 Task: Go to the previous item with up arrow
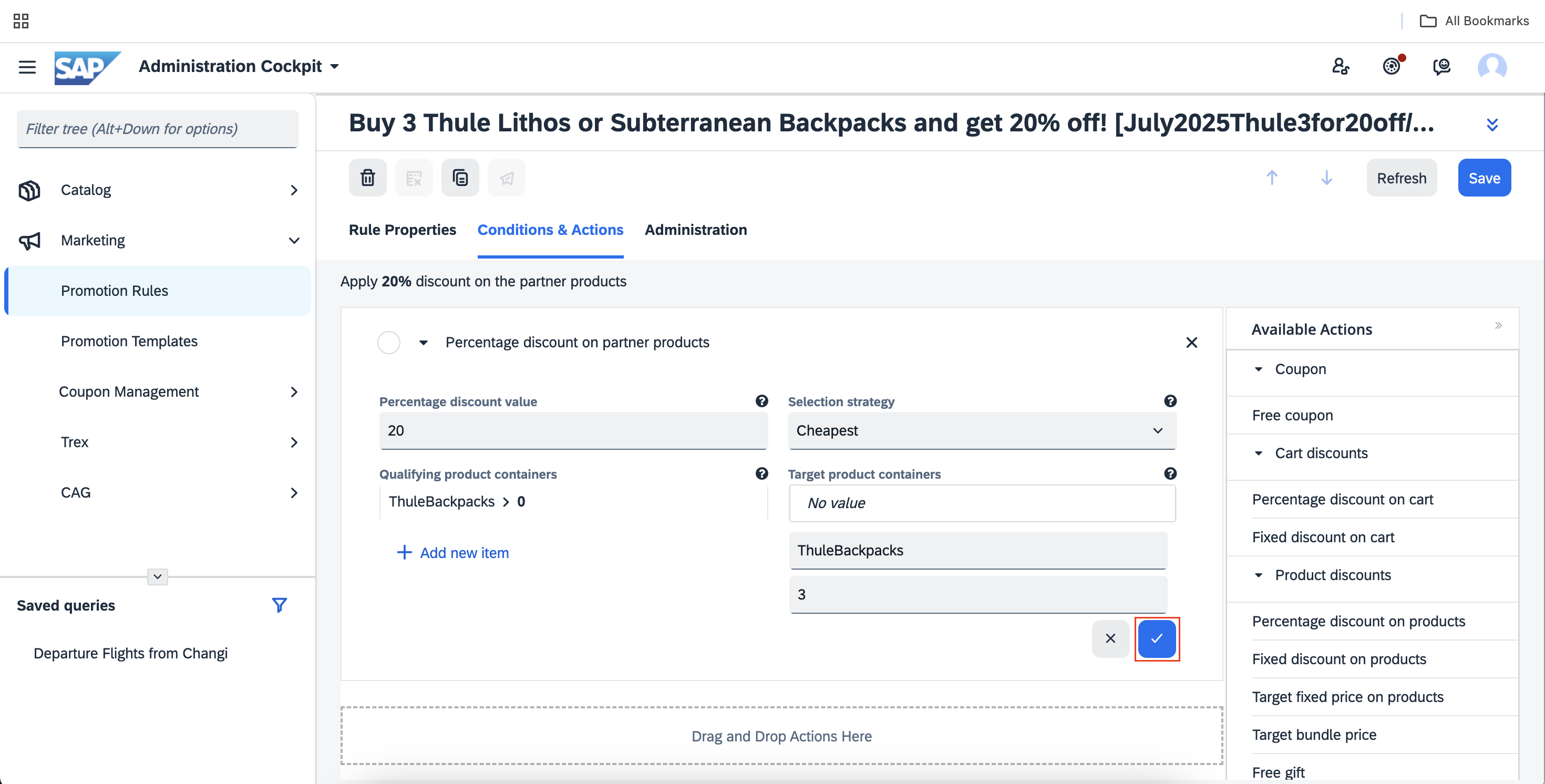[x=1272, y=178]
